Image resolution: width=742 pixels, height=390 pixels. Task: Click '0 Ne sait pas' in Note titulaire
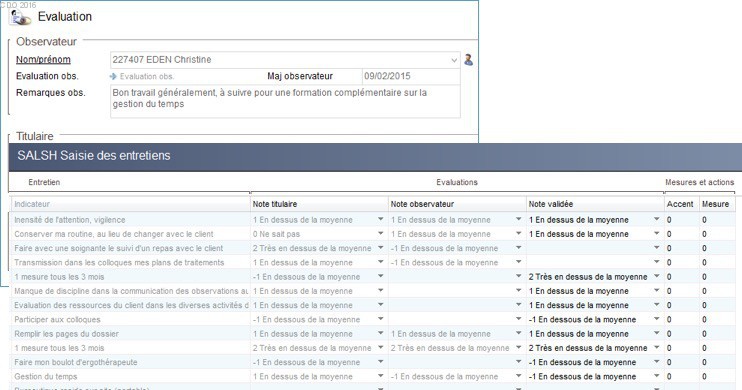(276, 234)
